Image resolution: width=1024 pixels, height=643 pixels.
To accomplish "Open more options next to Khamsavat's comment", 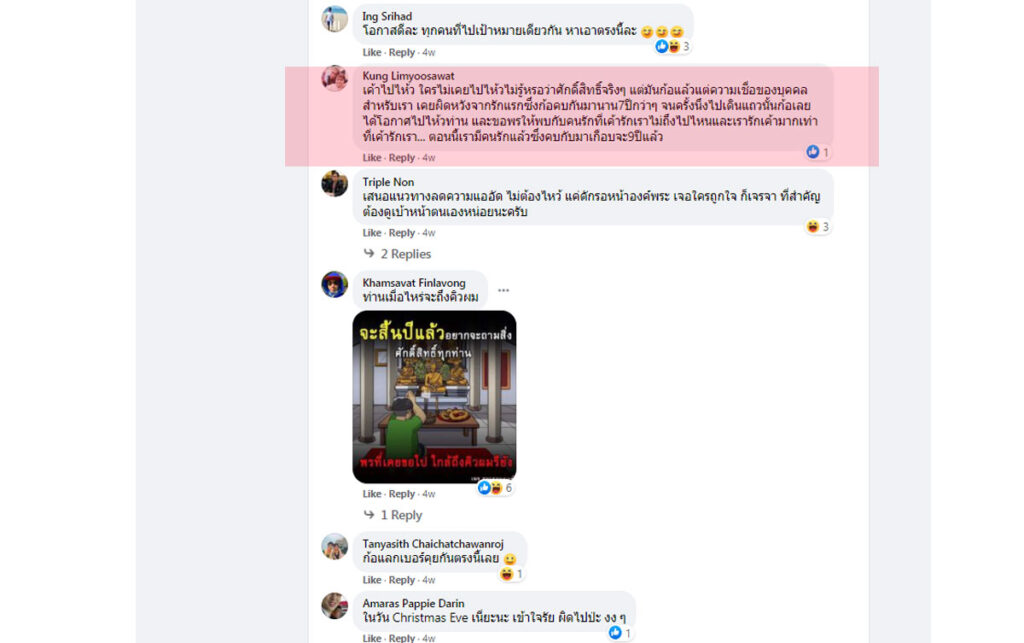I will tap(503, 290).
